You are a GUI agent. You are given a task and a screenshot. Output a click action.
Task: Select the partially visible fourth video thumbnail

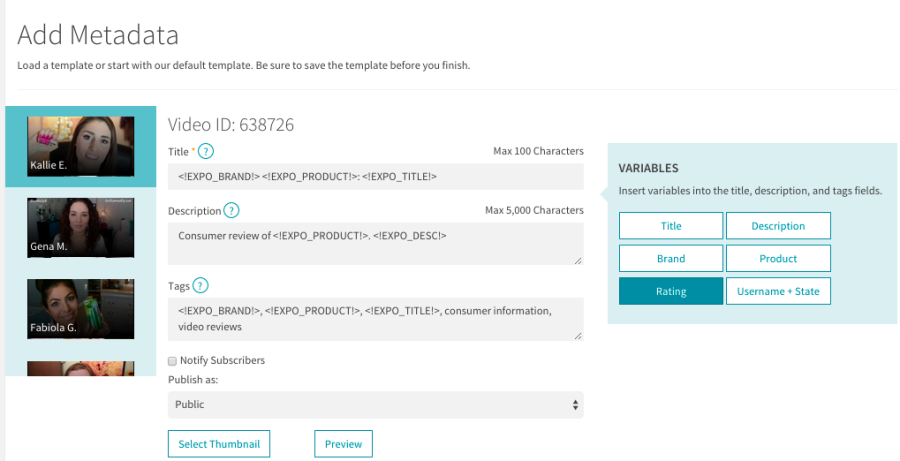click(x=81, y=368)
